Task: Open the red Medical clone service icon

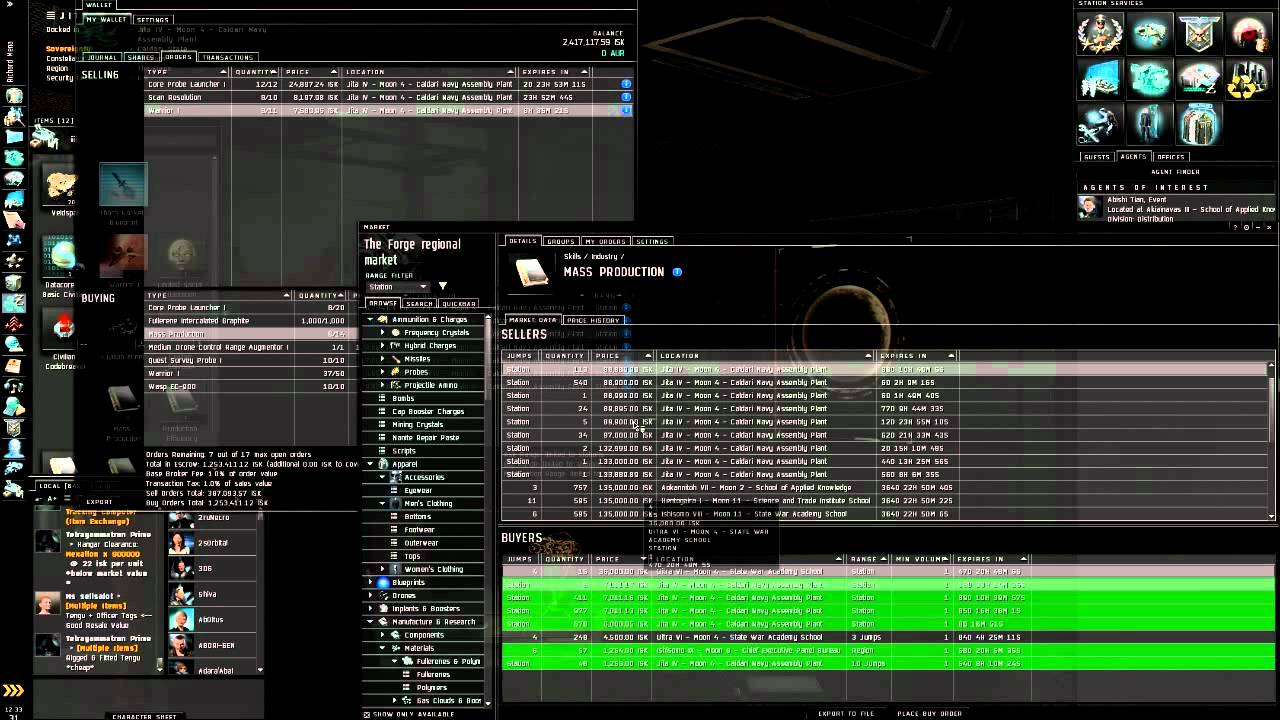Action: pos(1248,34)
